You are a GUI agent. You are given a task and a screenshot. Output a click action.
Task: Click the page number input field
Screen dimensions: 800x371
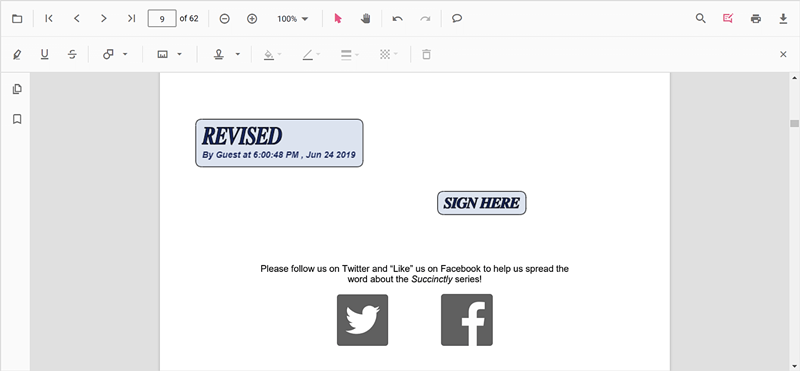click(162, 18)
